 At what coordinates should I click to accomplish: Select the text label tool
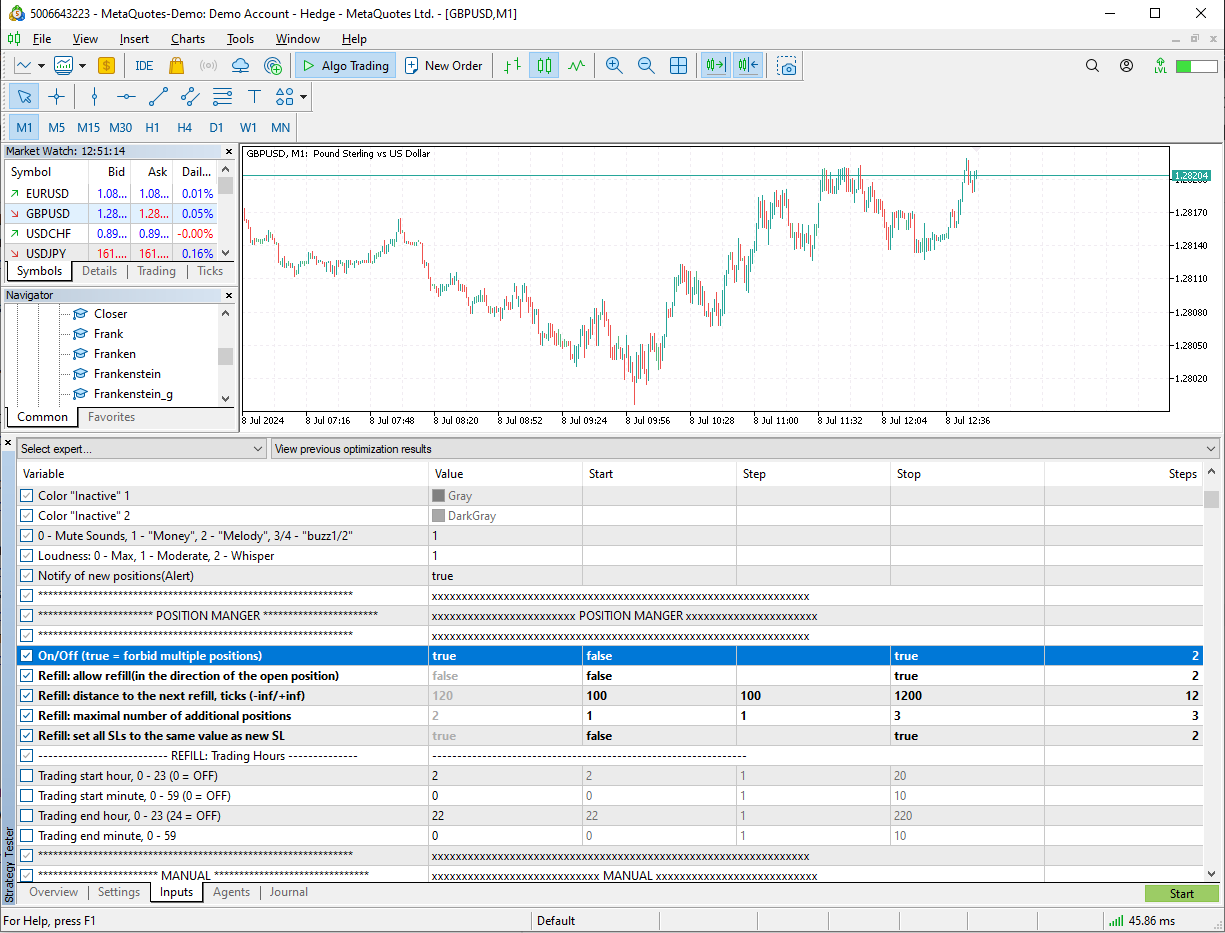[x=254, y=97]
